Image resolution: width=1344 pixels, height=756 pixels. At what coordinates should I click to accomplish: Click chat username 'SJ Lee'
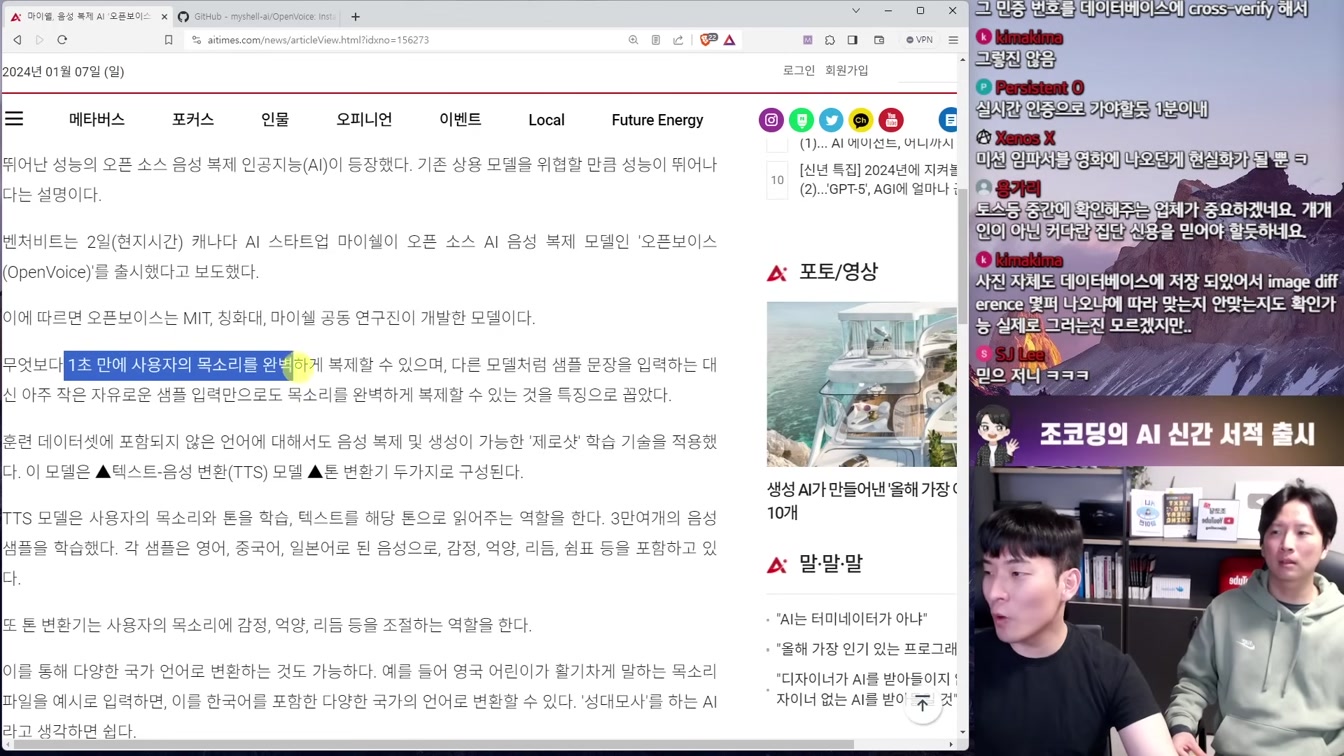click(1020, 354)
